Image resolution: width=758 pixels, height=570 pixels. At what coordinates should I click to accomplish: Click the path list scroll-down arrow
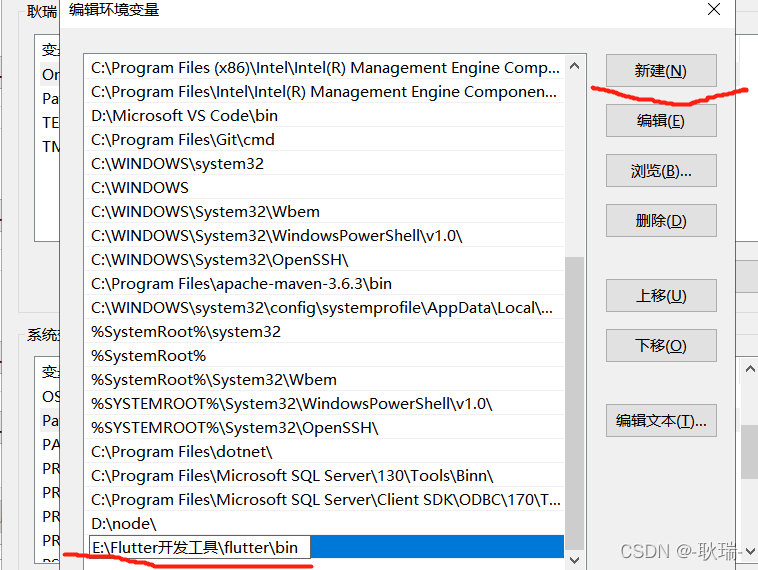point(574,560)
